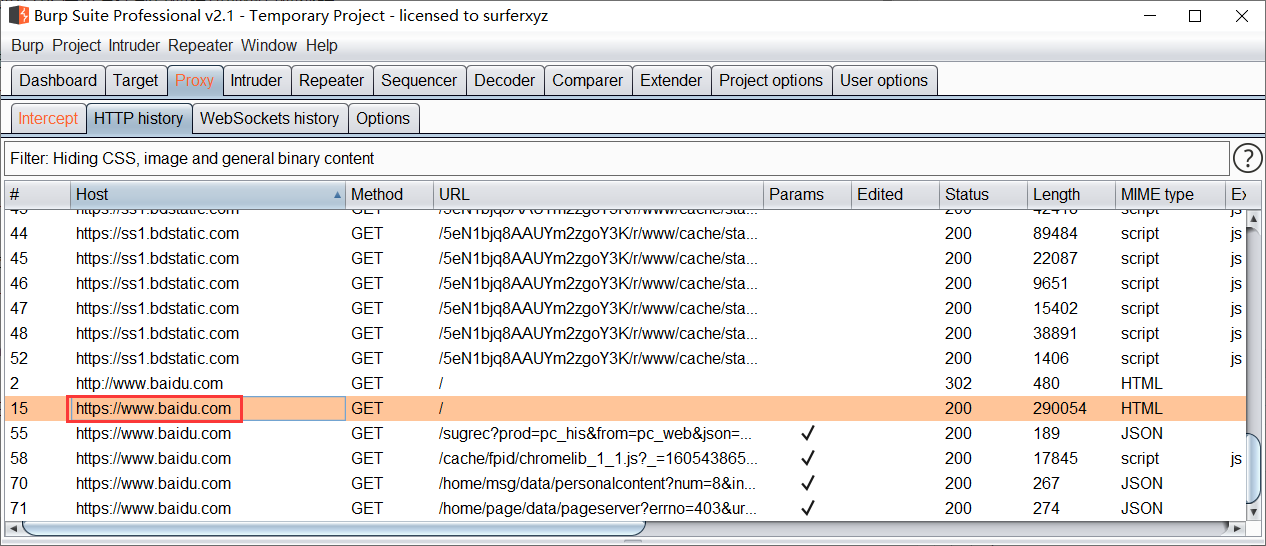The height and width of the screenshot is (546, 1266).
Task: Open the Sequencer tab
Action: [x=419, y=81]
